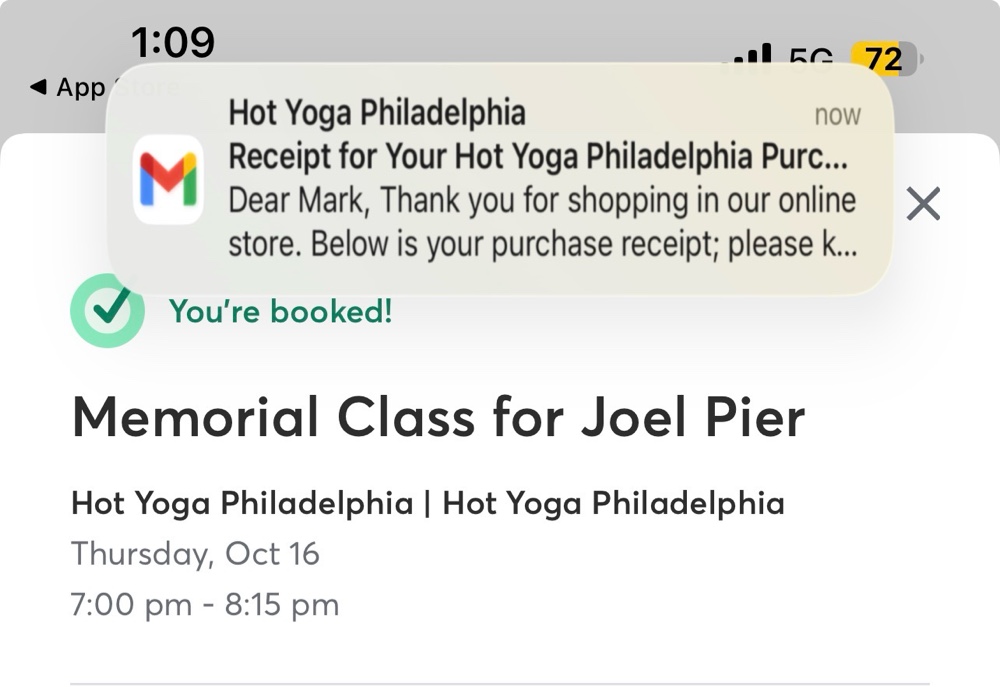Return to the App Store label

tap(82, 88)
